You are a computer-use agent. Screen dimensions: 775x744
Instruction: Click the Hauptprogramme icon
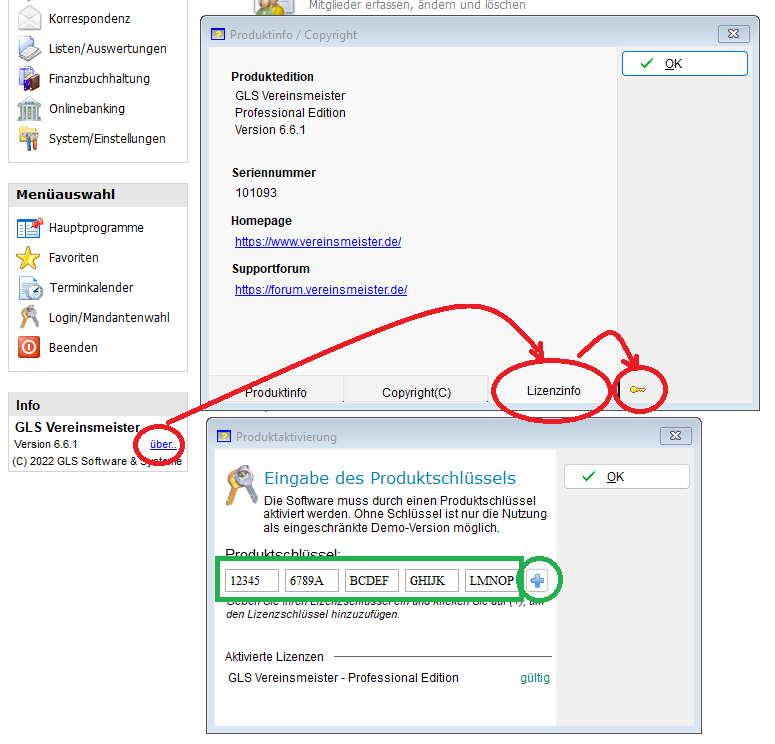(29, 228)
